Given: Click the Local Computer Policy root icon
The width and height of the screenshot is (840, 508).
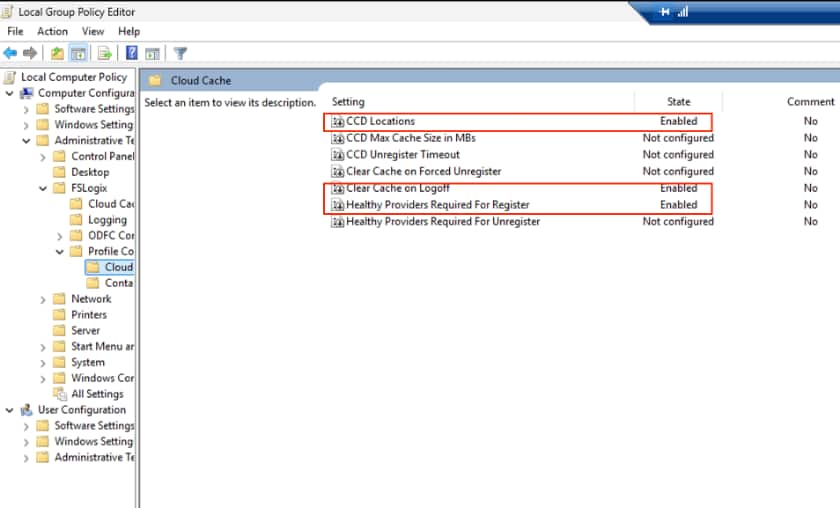Looking at the screenshot, I should point(10,77).
